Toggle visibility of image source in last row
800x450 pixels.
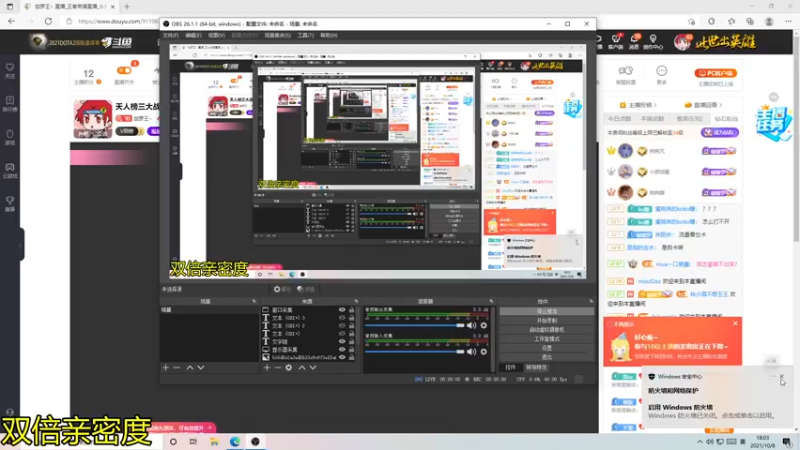pyautogui.click(x=342, y=358)
